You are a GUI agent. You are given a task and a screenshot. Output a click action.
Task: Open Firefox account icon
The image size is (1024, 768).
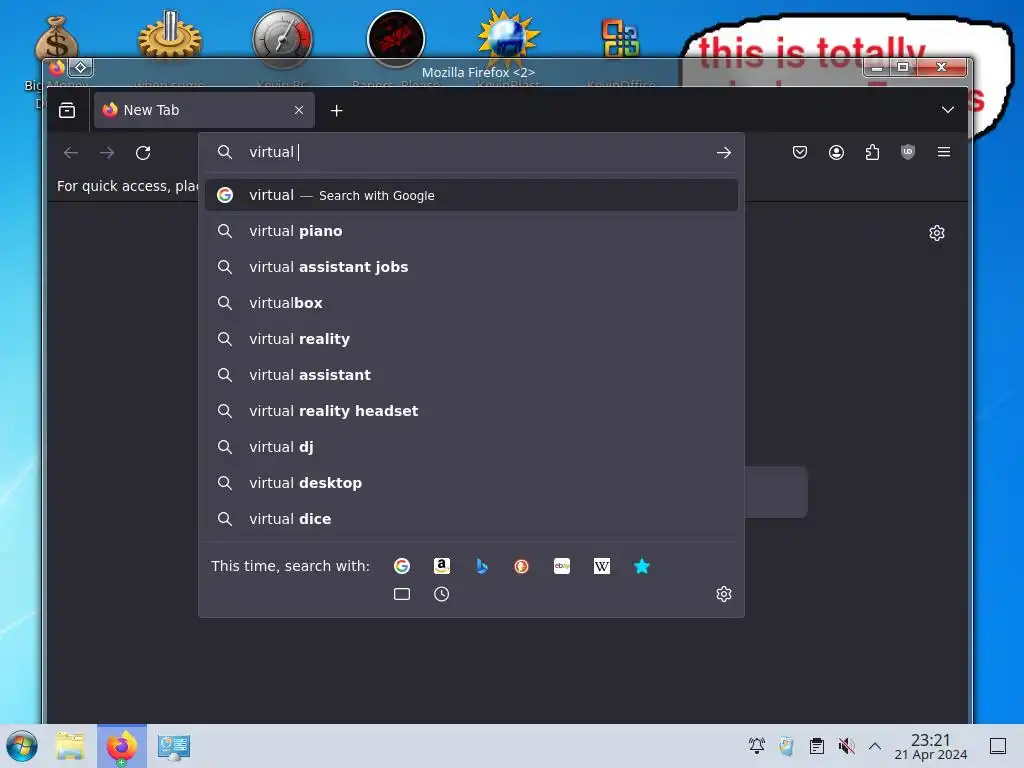coord(837,153)
